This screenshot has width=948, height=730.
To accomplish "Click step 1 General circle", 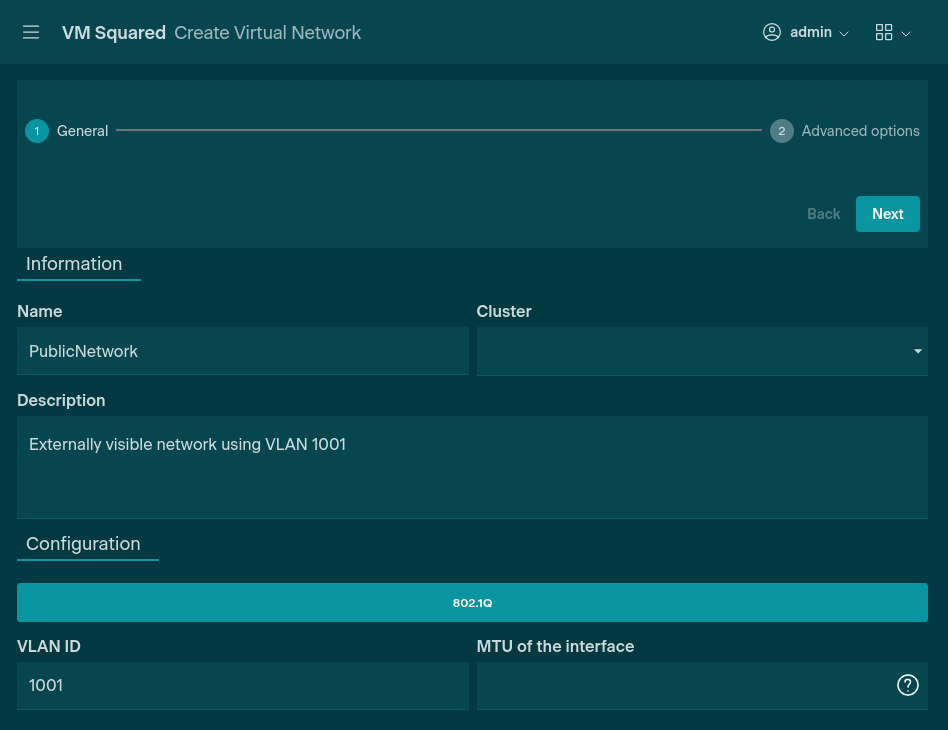I will tap(37, 131).
